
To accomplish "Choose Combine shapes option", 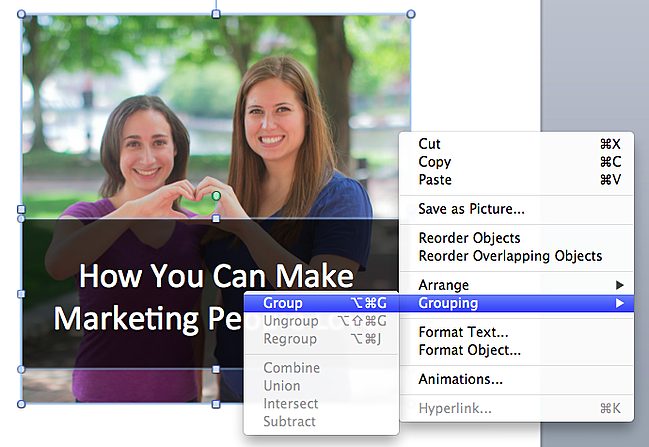I will coord(291,368).
